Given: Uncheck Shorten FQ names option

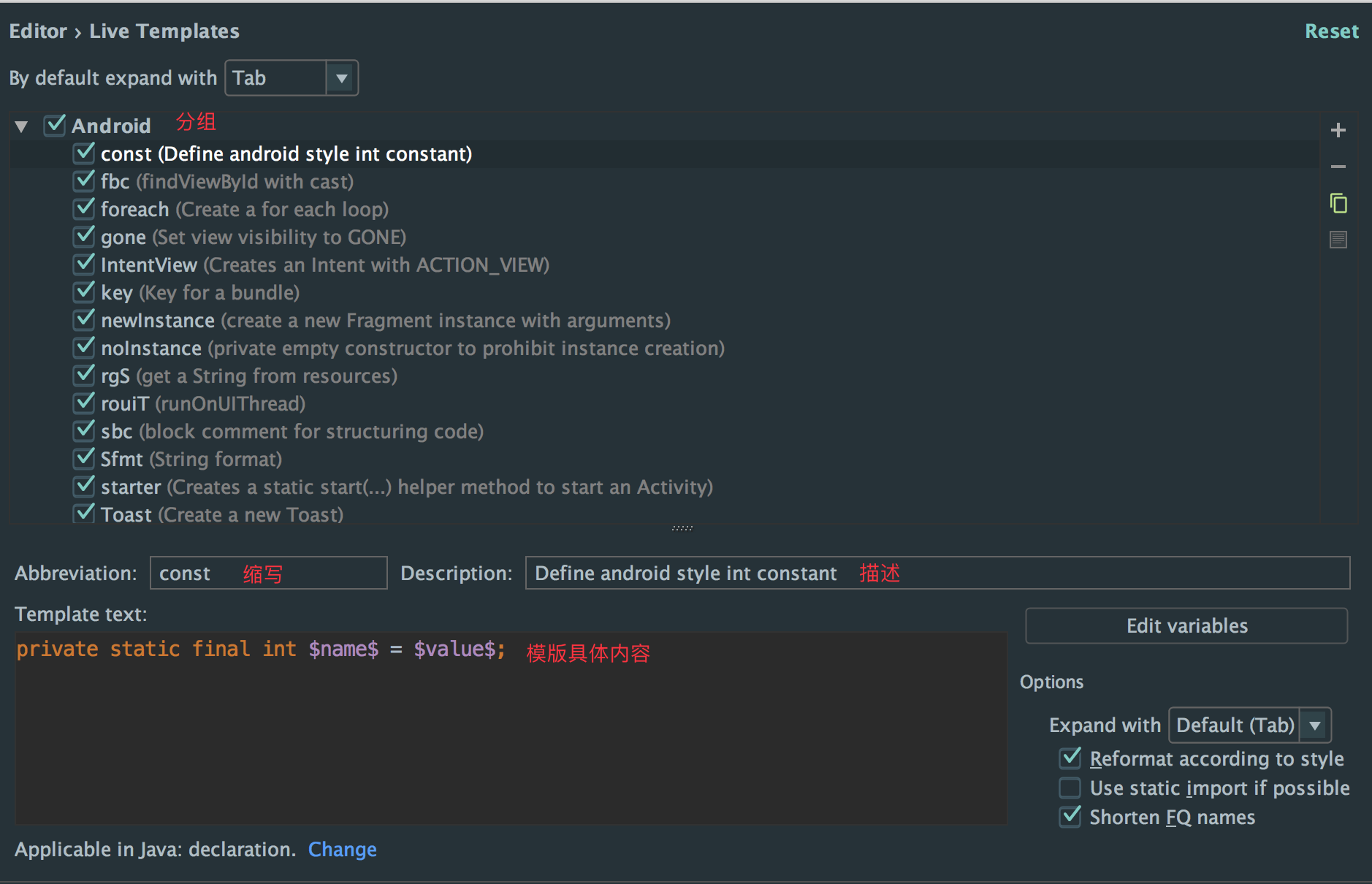Looking at the screenshot, I should click(x=1070, y=816).
